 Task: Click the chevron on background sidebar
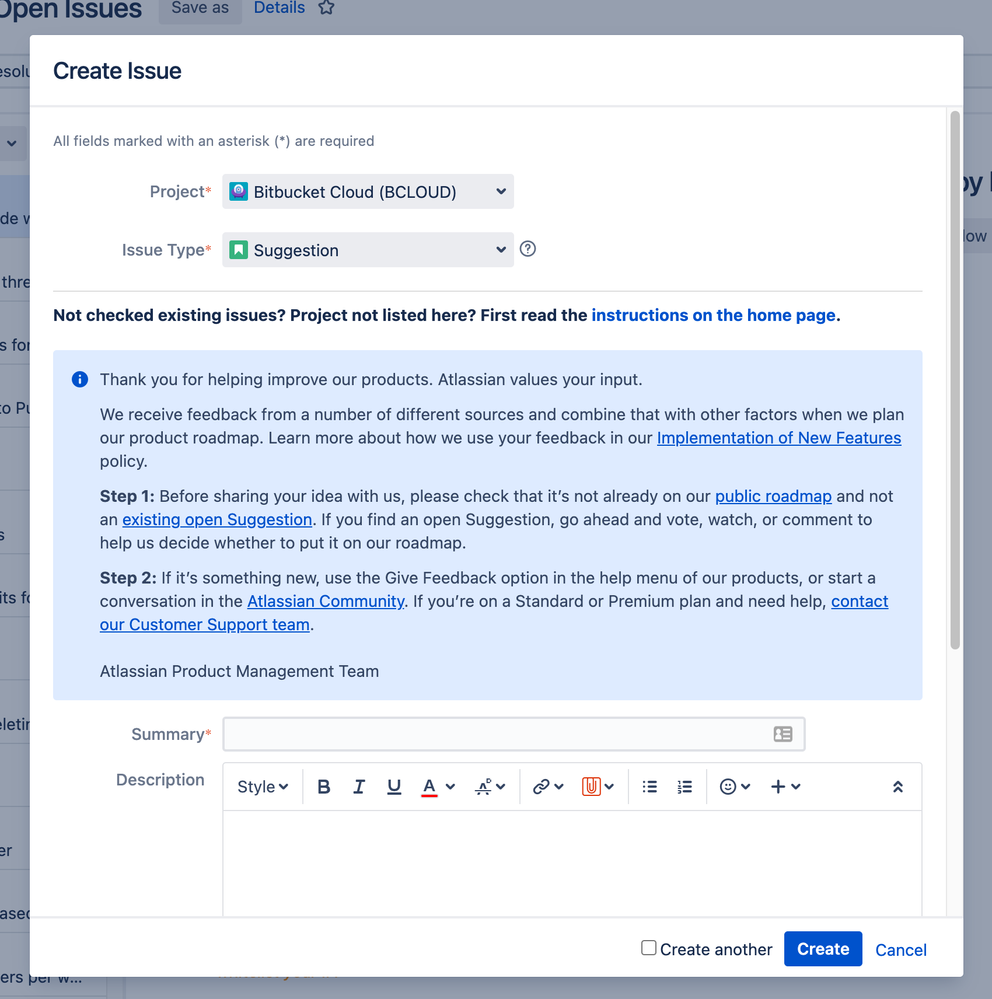click(x=11, y=143)
